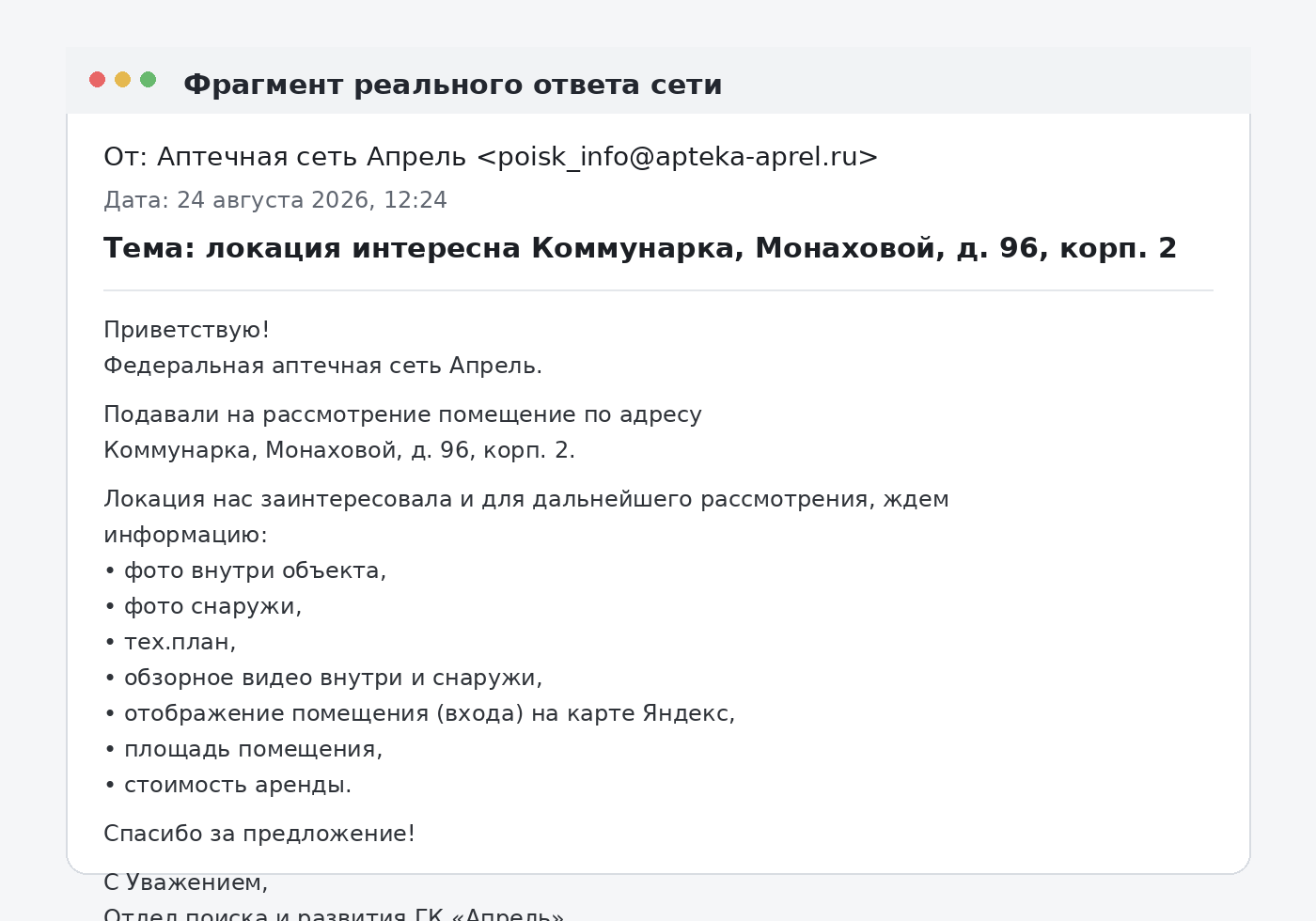Select the date line "24 августа 2026, 12:24"

click(x=275, y=200)
